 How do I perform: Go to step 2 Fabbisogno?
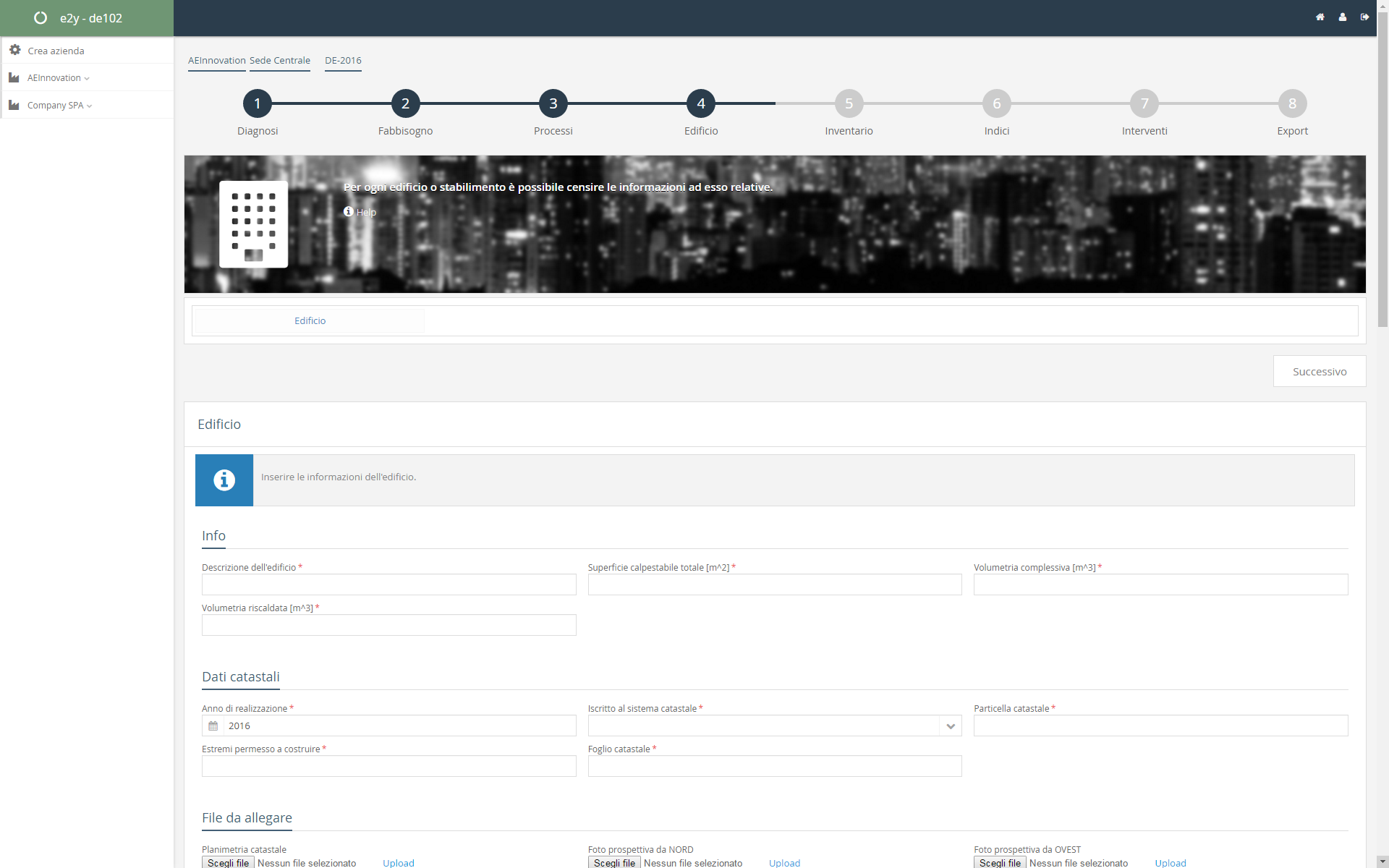[405, 103]
